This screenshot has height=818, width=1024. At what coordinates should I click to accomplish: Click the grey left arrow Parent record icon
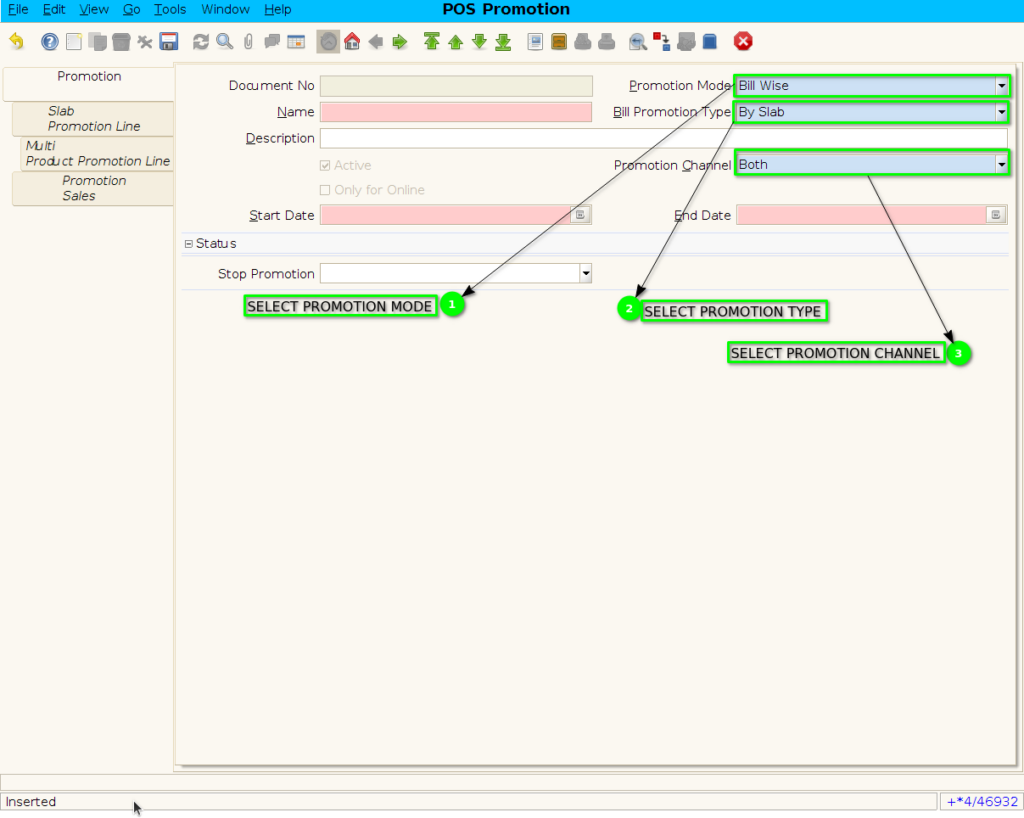pyautogui.click(x=376, y=42)
